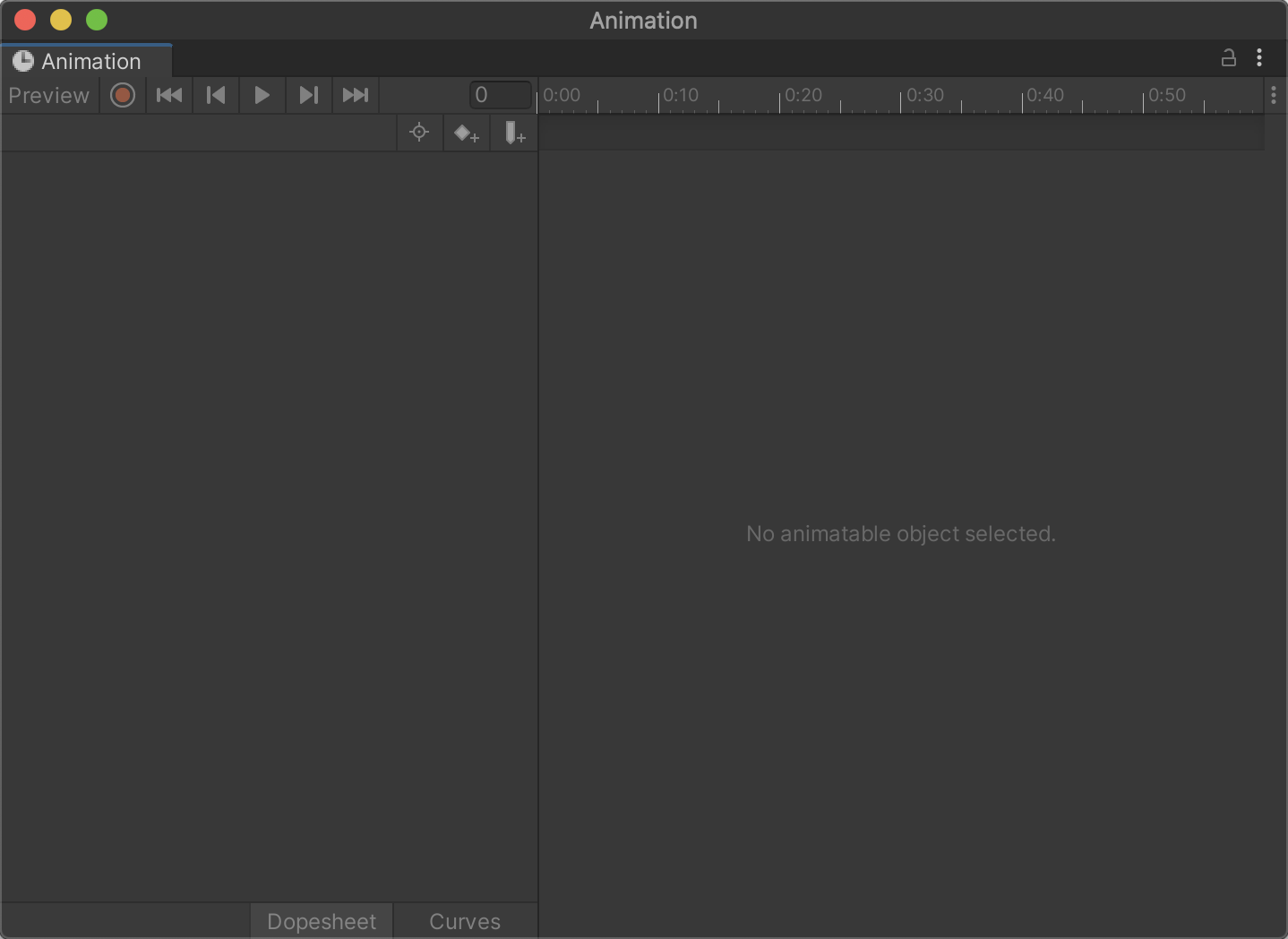Click the Preview label
This screenshot has width=1288, height=939.
point(49,95)
